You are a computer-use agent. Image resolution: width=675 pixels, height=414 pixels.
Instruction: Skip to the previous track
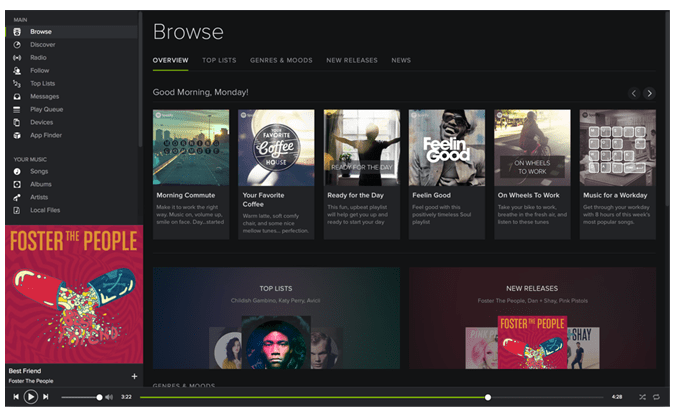coord(16,397)
